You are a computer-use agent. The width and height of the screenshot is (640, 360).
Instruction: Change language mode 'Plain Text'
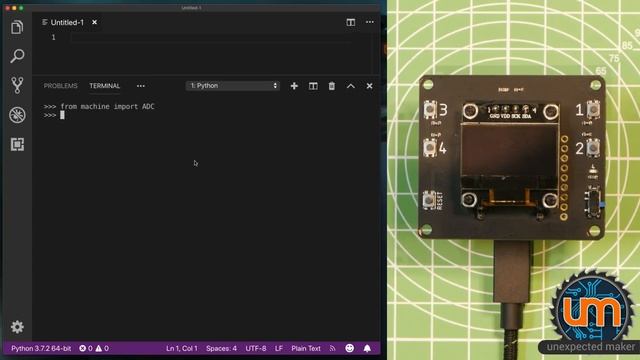click(306, 348)
